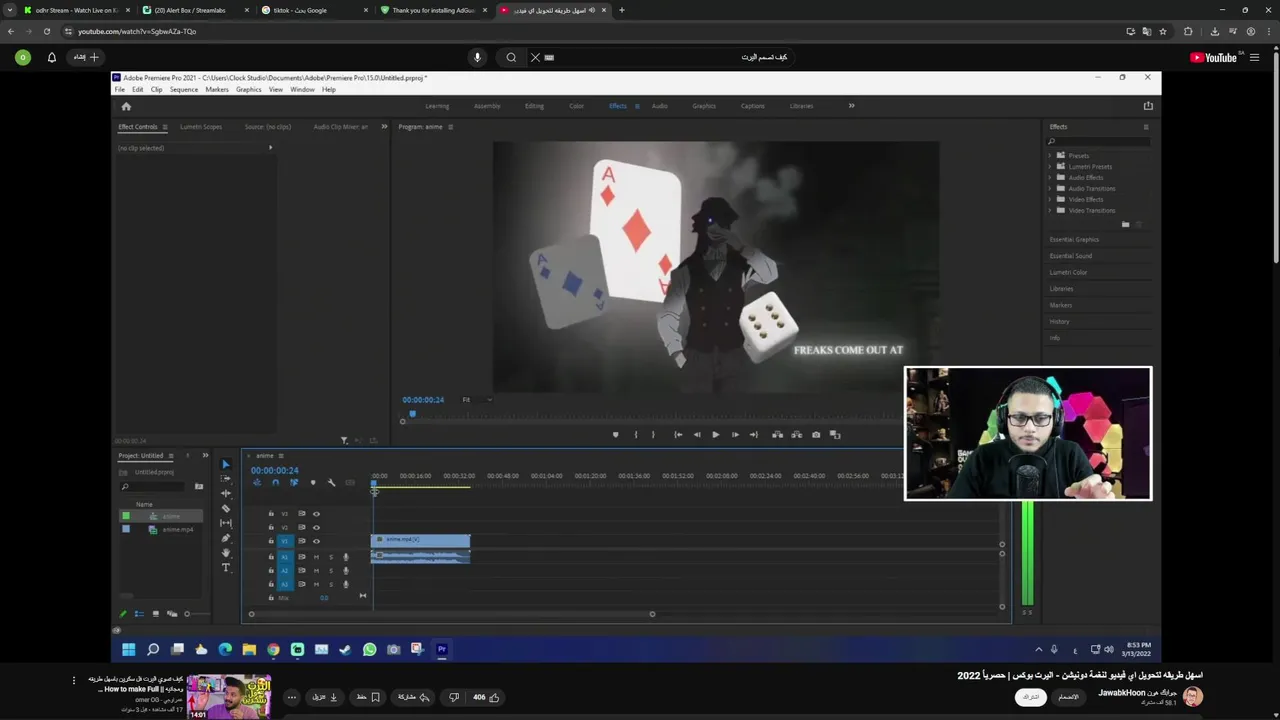This screenshot has height=720, width=1280.
Task: Select the Hand tool
Action: [x=225, y=553]
